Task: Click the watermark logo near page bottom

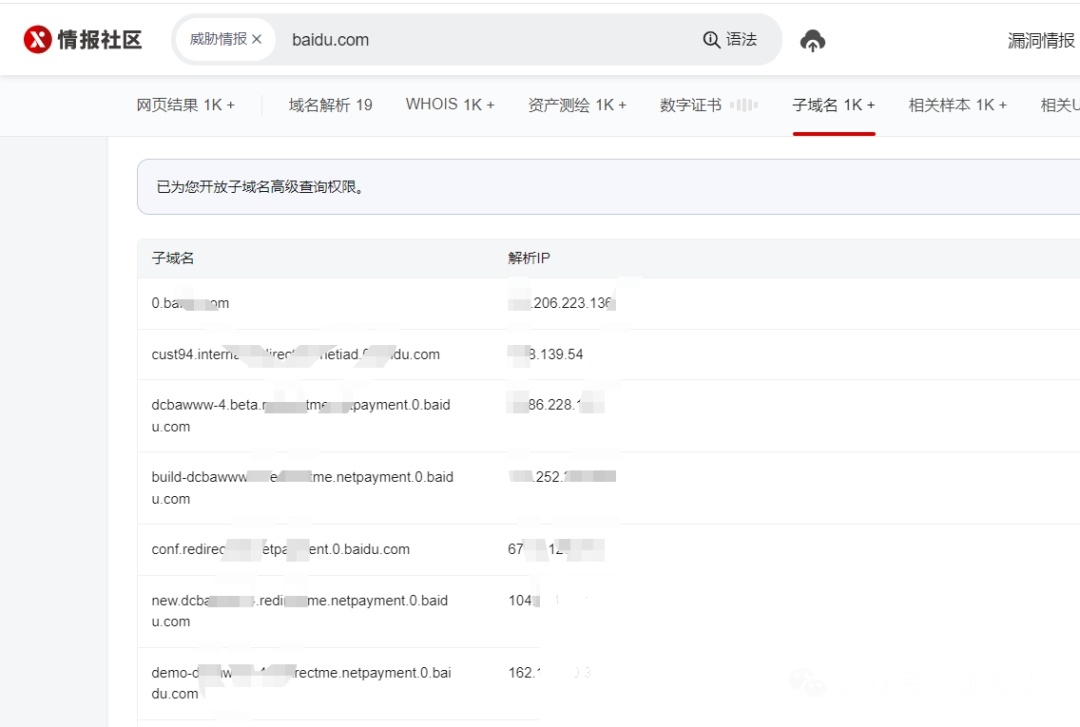Action: point(806,683)
